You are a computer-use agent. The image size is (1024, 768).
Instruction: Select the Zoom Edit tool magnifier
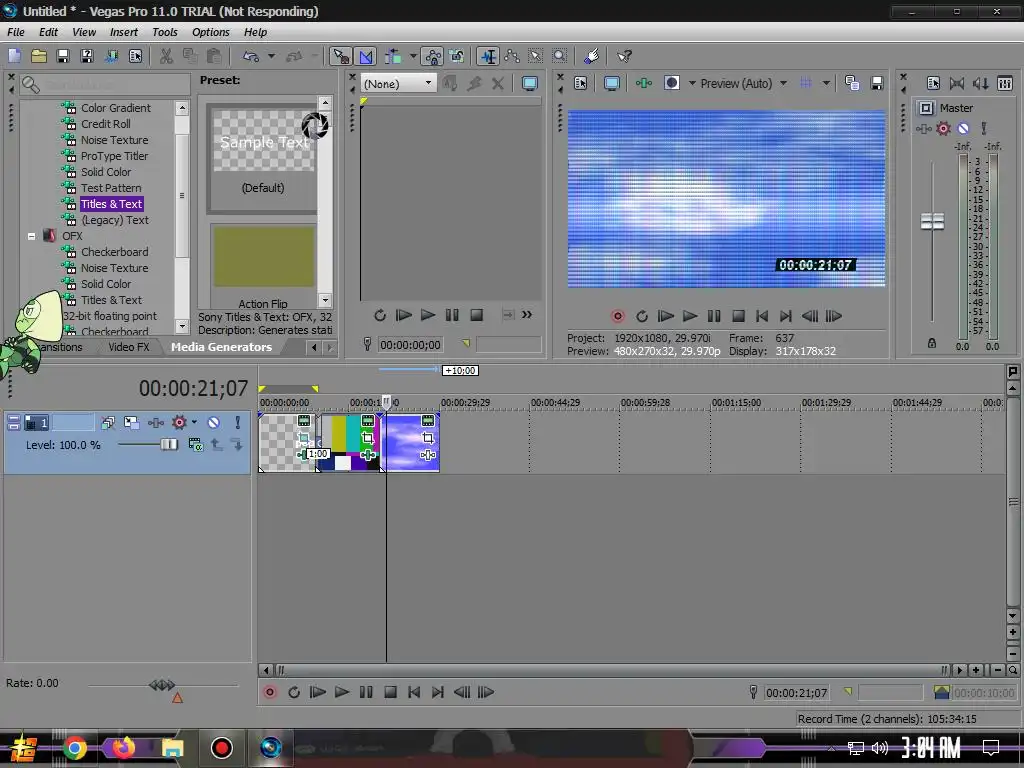click(560, 56)
